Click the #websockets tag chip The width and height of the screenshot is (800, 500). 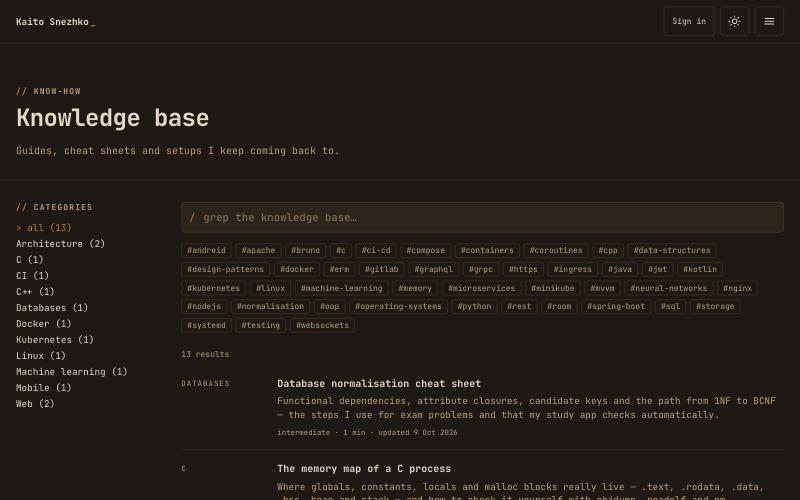(x=322, y=326)
